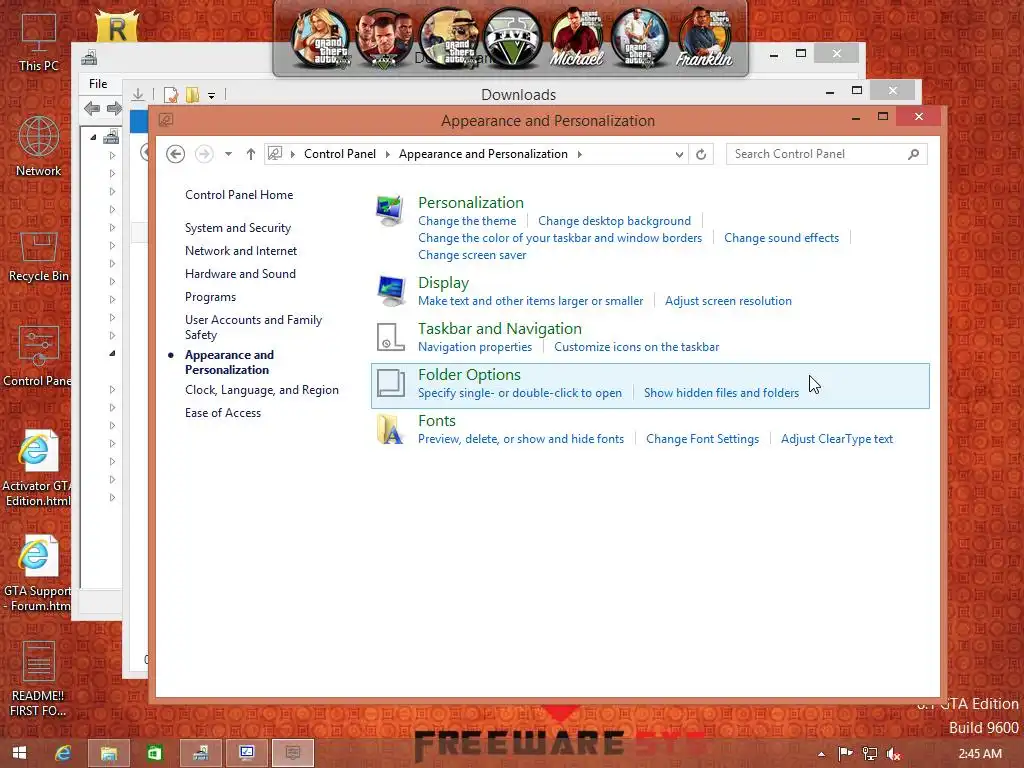1024x768 pixels.
Task: Go back in Control Panel
Action: 175,154
